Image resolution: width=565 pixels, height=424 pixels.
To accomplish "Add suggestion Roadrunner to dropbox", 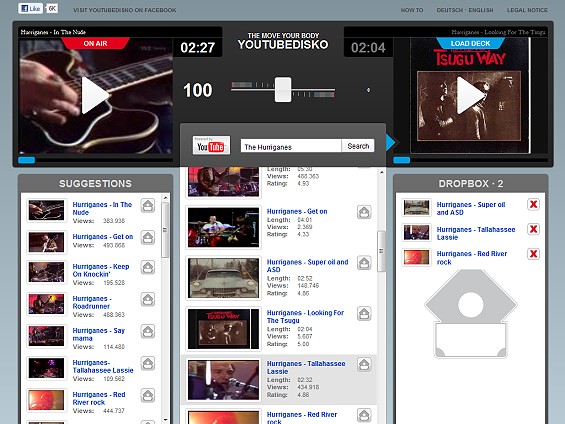I will tap(148, 300).
